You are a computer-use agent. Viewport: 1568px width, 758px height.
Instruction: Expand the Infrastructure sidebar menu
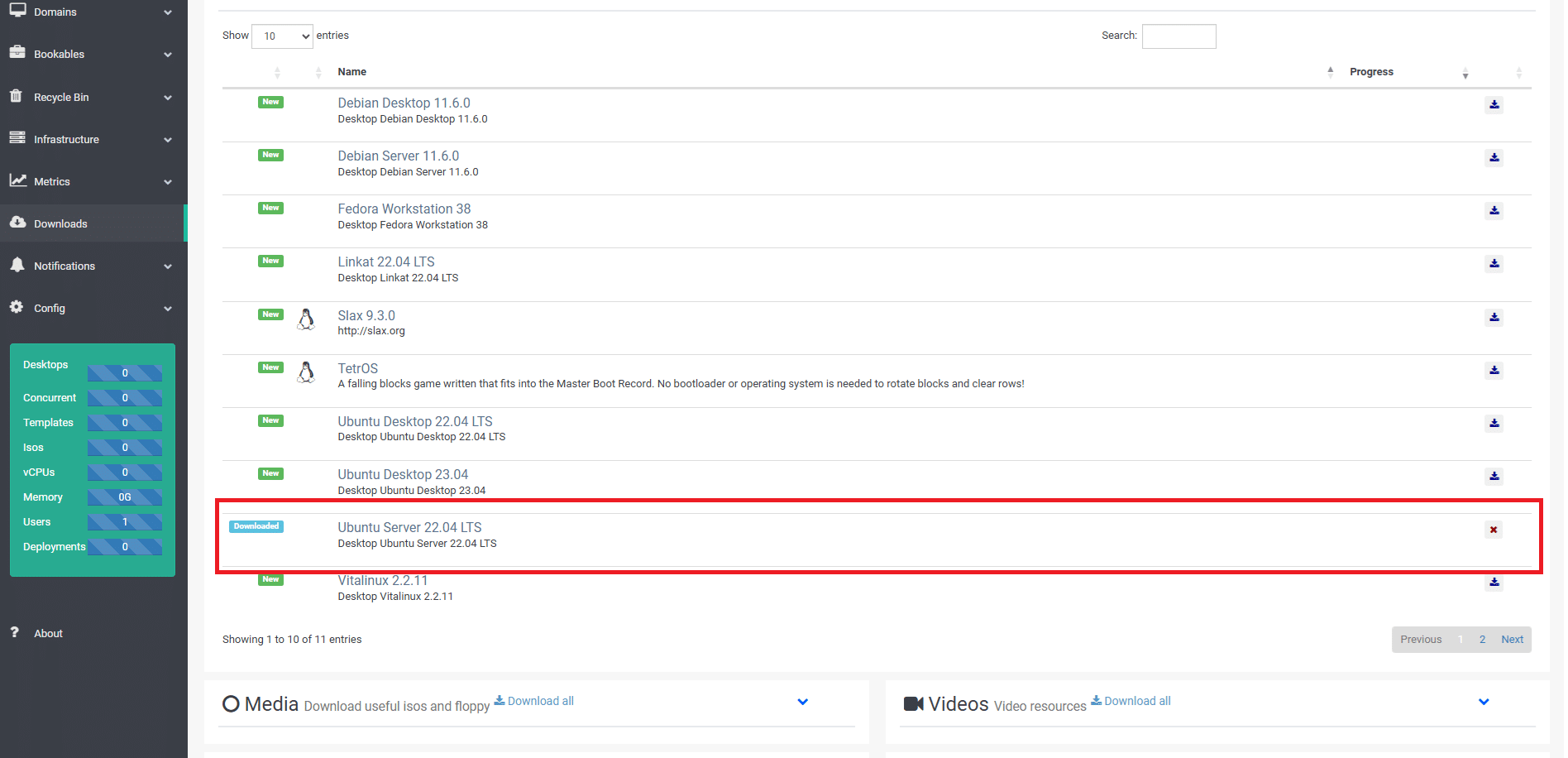pyautogui.click(x=91, y=139)
